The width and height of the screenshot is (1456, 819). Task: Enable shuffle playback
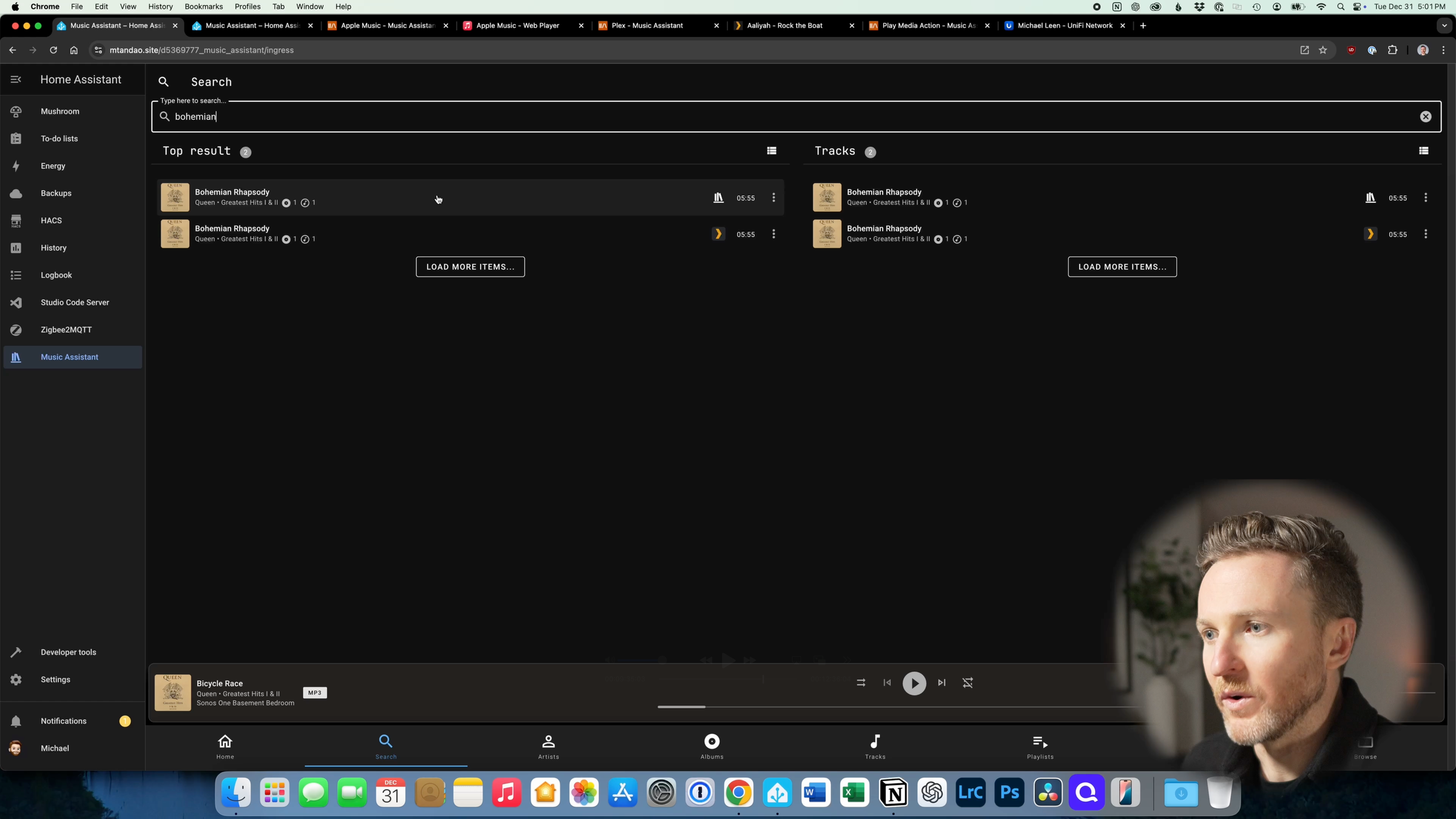[968, 682]
